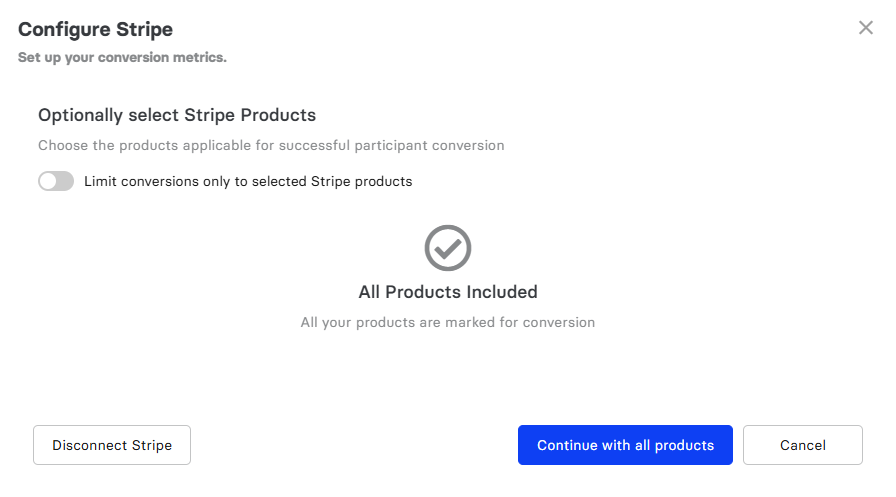The width and height of the screenshot is (896, 497).
Task: Click the 'Optionally select Stripe Products' heading
Action: click(177, 115)
